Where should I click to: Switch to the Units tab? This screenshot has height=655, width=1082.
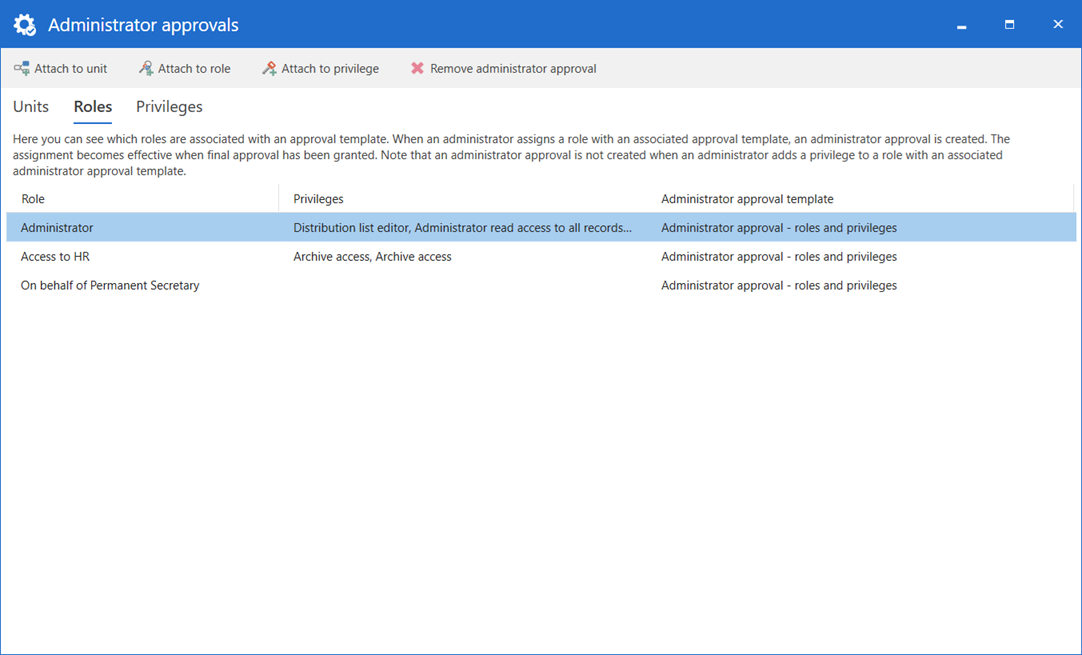(31, 106)
